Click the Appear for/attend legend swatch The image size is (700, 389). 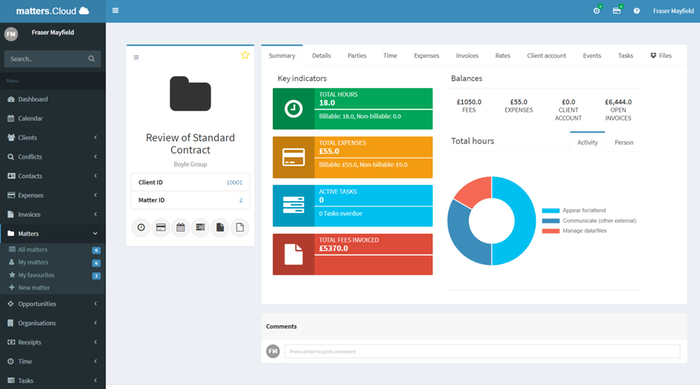click(550, 210)
